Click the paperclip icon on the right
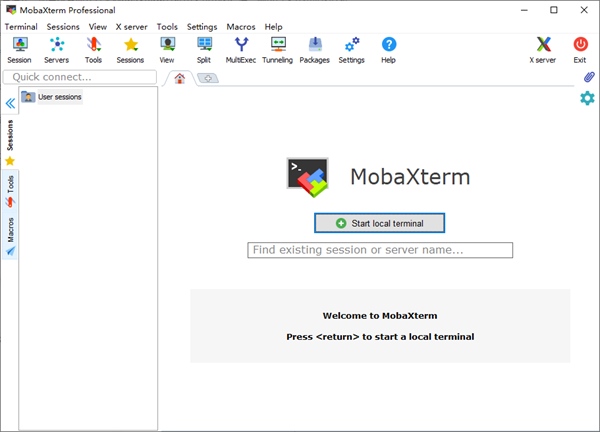Image resolution: width=600 pixels, height=432 pixels. (x=589, y=77)
